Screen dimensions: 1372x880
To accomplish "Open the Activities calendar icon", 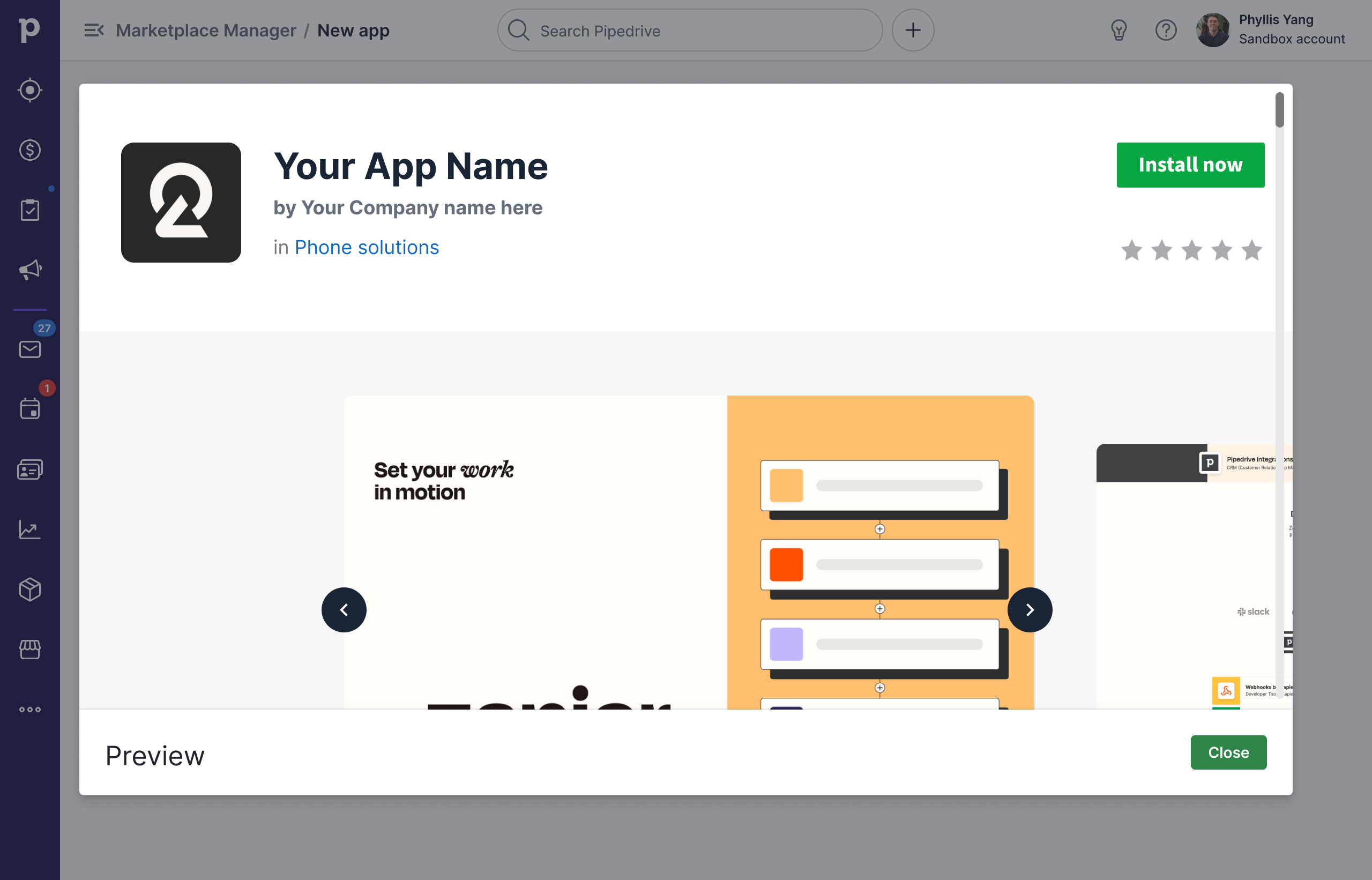I will click(x=29, y=409).
